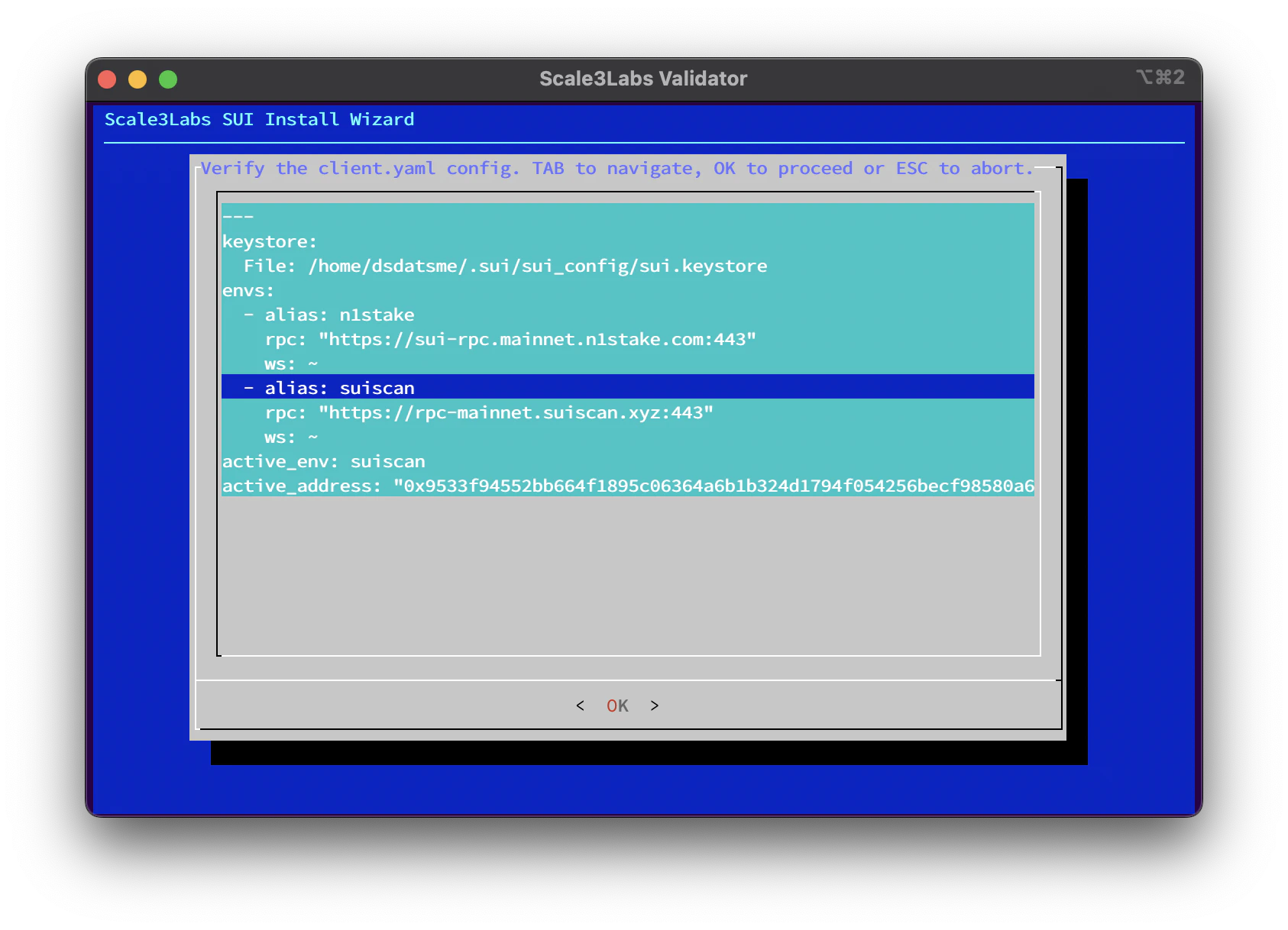Click the 'ws: ~' line under suiscan
Screen dimensions: 1288x930
(628, 435)
